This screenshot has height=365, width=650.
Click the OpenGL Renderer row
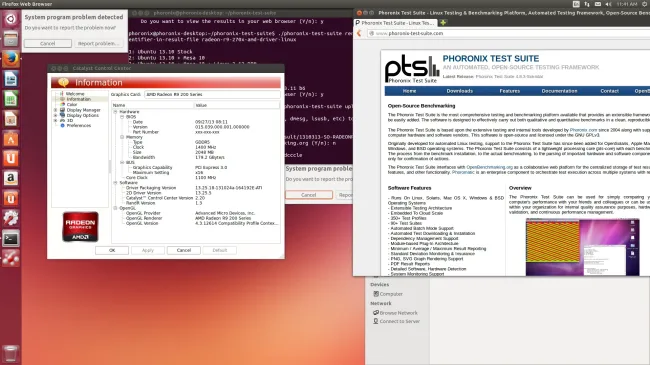pos(195,218)
